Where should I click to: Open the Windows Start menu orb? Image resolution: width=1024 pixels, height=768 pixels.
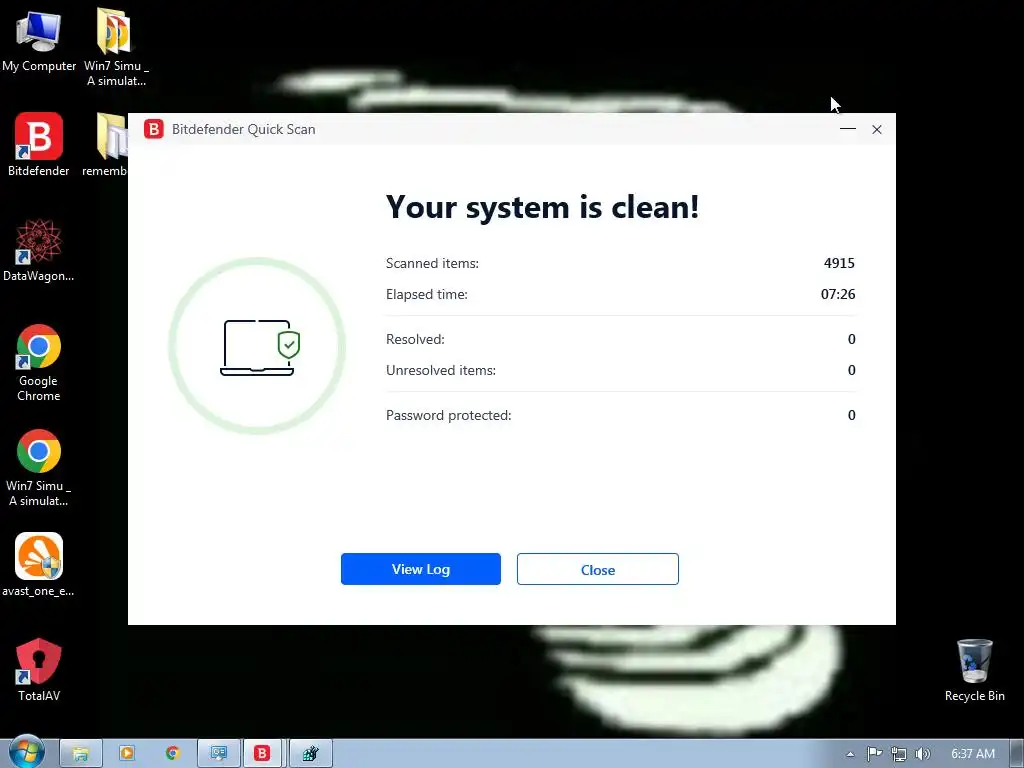click(26, 752)
